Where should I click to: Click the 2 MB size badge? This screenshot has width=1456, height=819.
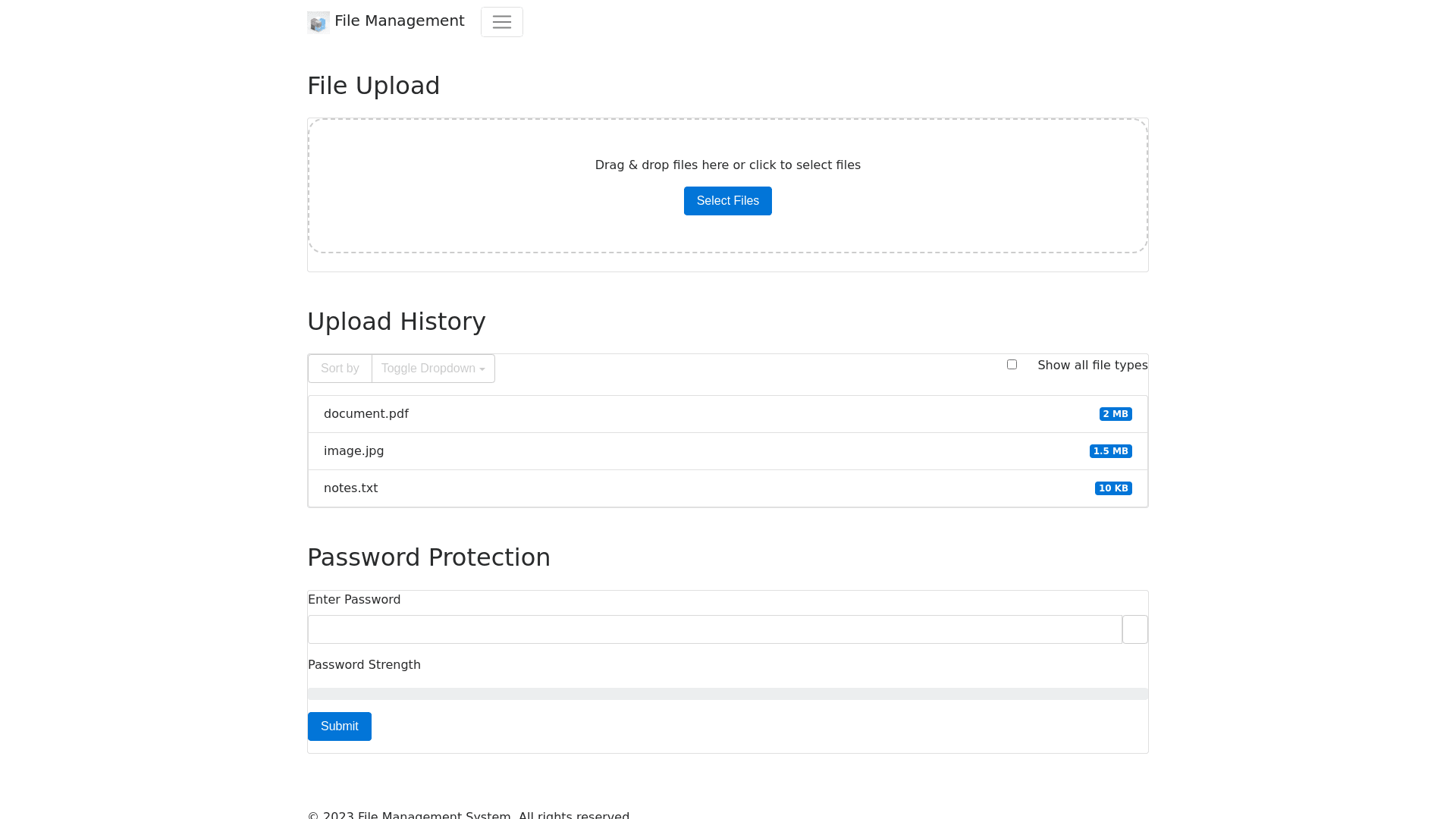click(1115, 414)
